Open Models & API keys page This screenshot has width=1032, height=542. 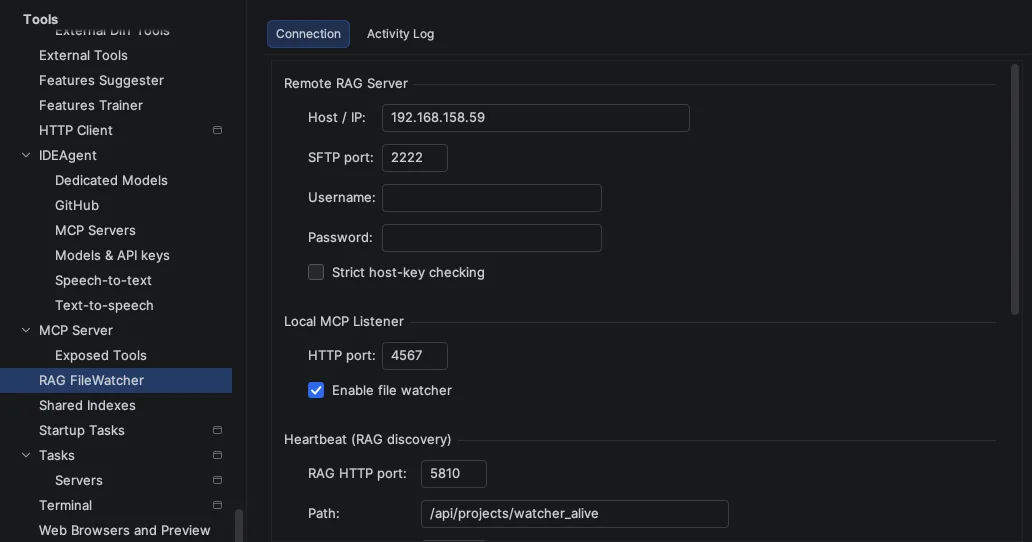click(113, 255)
